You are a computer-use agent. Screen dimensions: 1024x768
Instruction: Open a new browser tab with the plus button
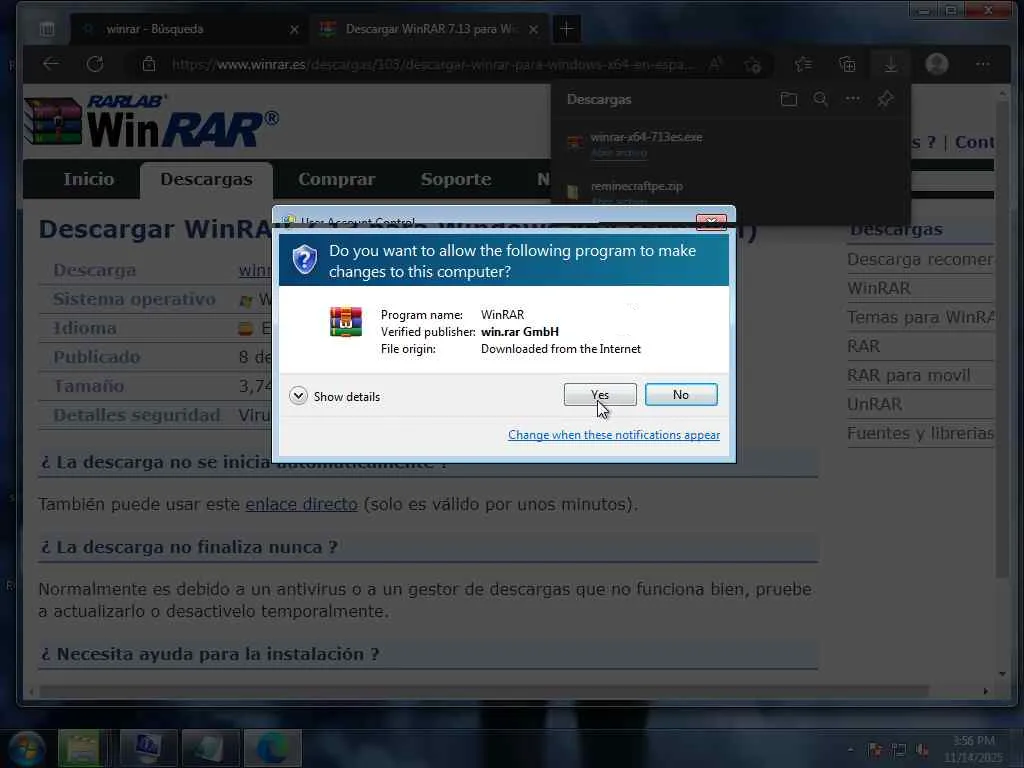coord(566,29)
